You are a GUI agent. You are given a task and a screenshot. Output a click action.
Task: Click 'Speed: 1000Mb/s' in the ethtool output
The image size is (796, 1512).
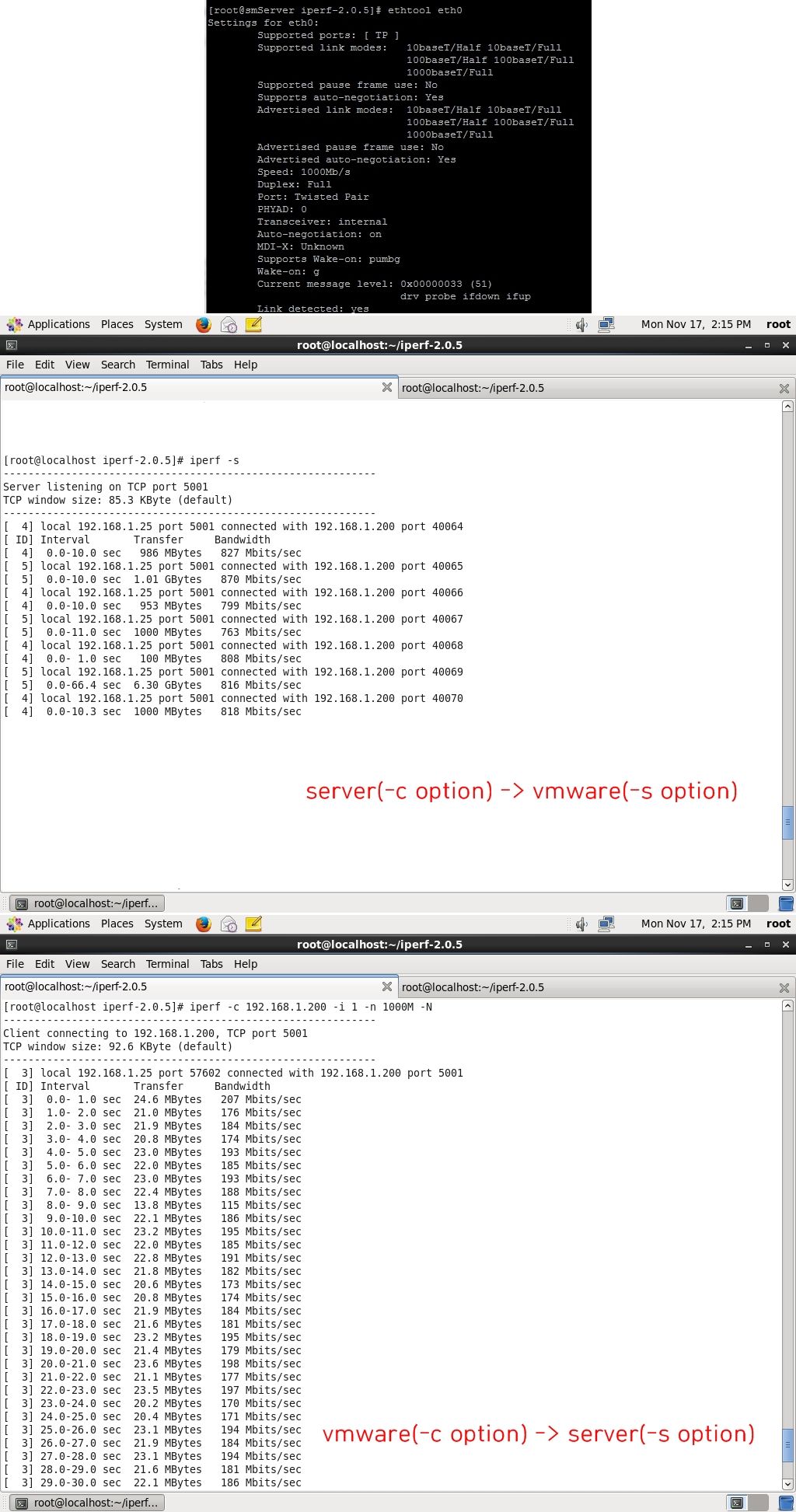pos(304,172)
